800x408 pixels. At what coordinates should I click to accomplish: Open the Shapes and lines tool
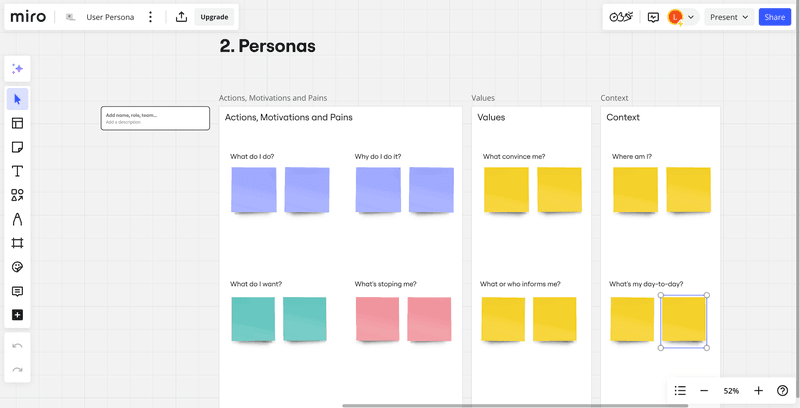tap(17, 195)
